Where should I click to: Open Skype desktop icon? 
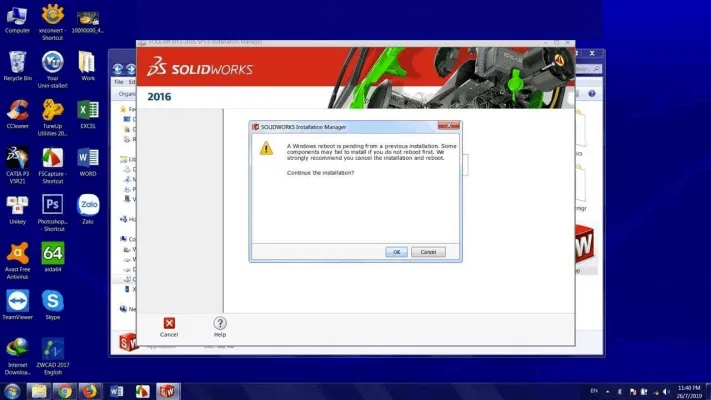pyautogui.click(x=53, y=305)
